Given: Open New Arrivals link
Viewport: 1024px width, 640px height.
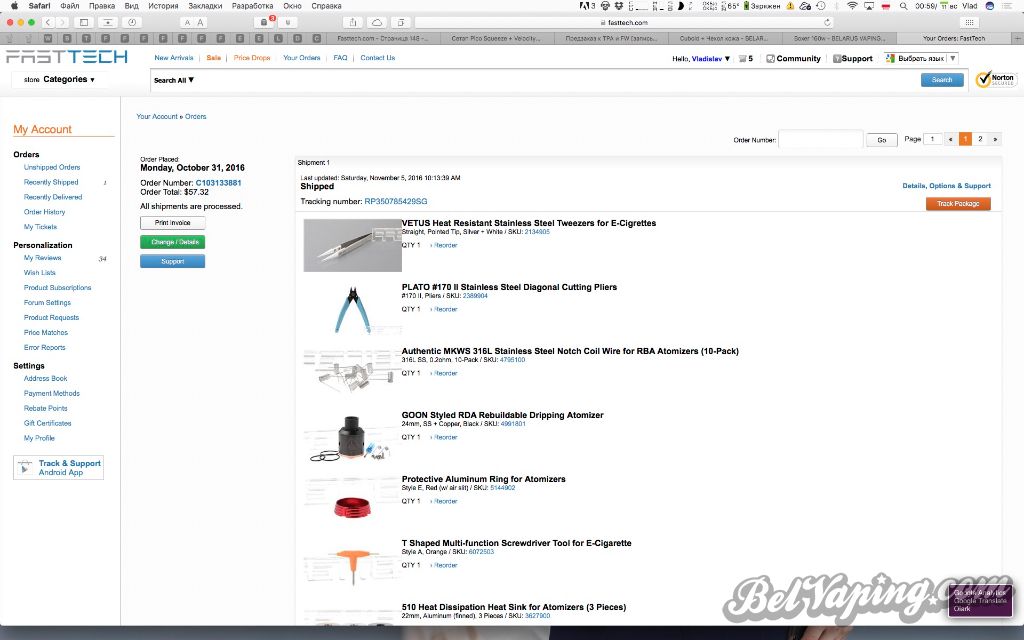Looking at the screenshot, I should [x=174, y=58].
